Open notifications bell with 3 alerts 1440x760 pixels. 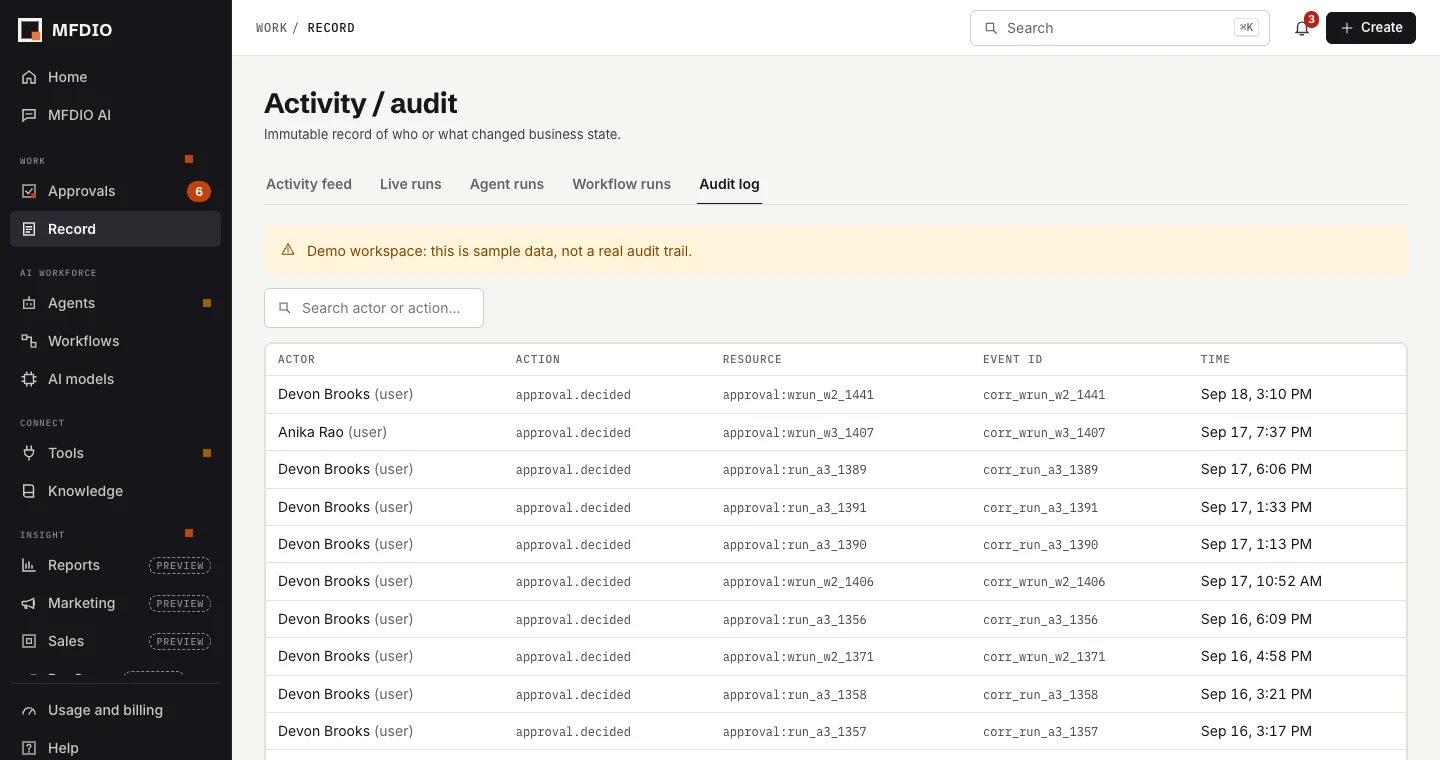coord(1302,28)
